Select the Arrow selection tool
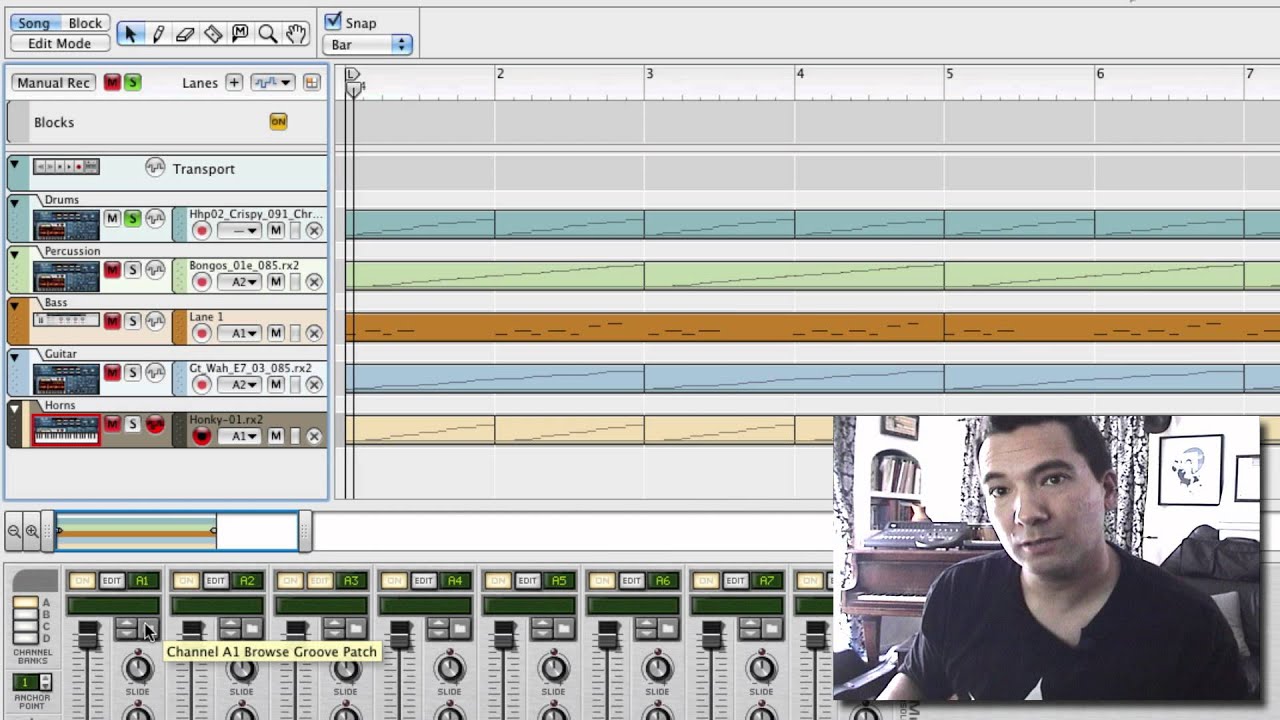The width and height of the screenshot is (1280, 720). 130,34
